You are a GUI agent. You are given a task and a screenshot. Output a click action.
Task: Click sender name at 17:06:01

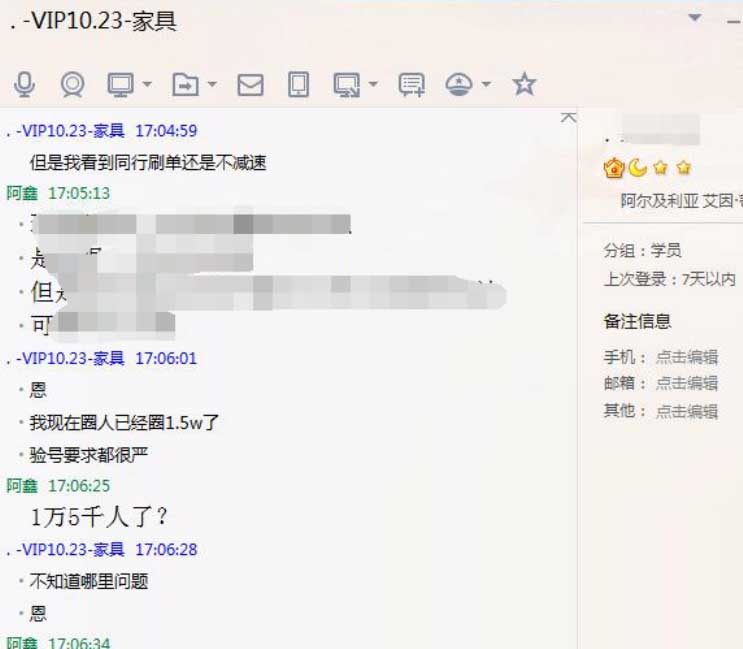point(66,359)
